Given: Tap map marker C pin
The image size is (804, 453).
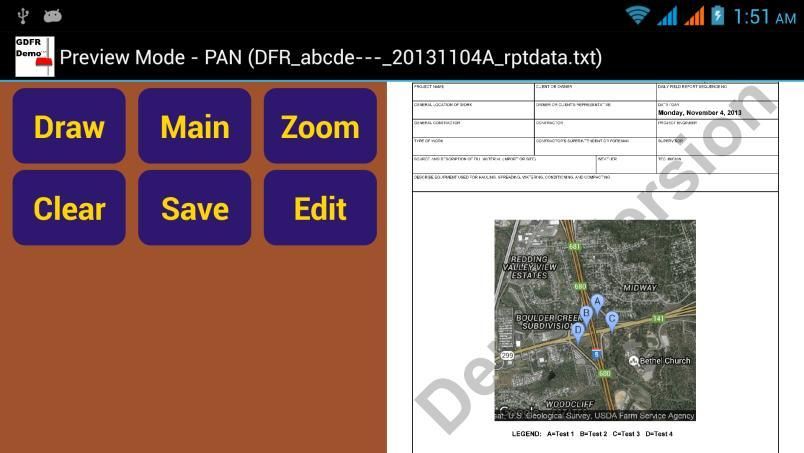Looking at the screenshot, I should click(612, 321).
